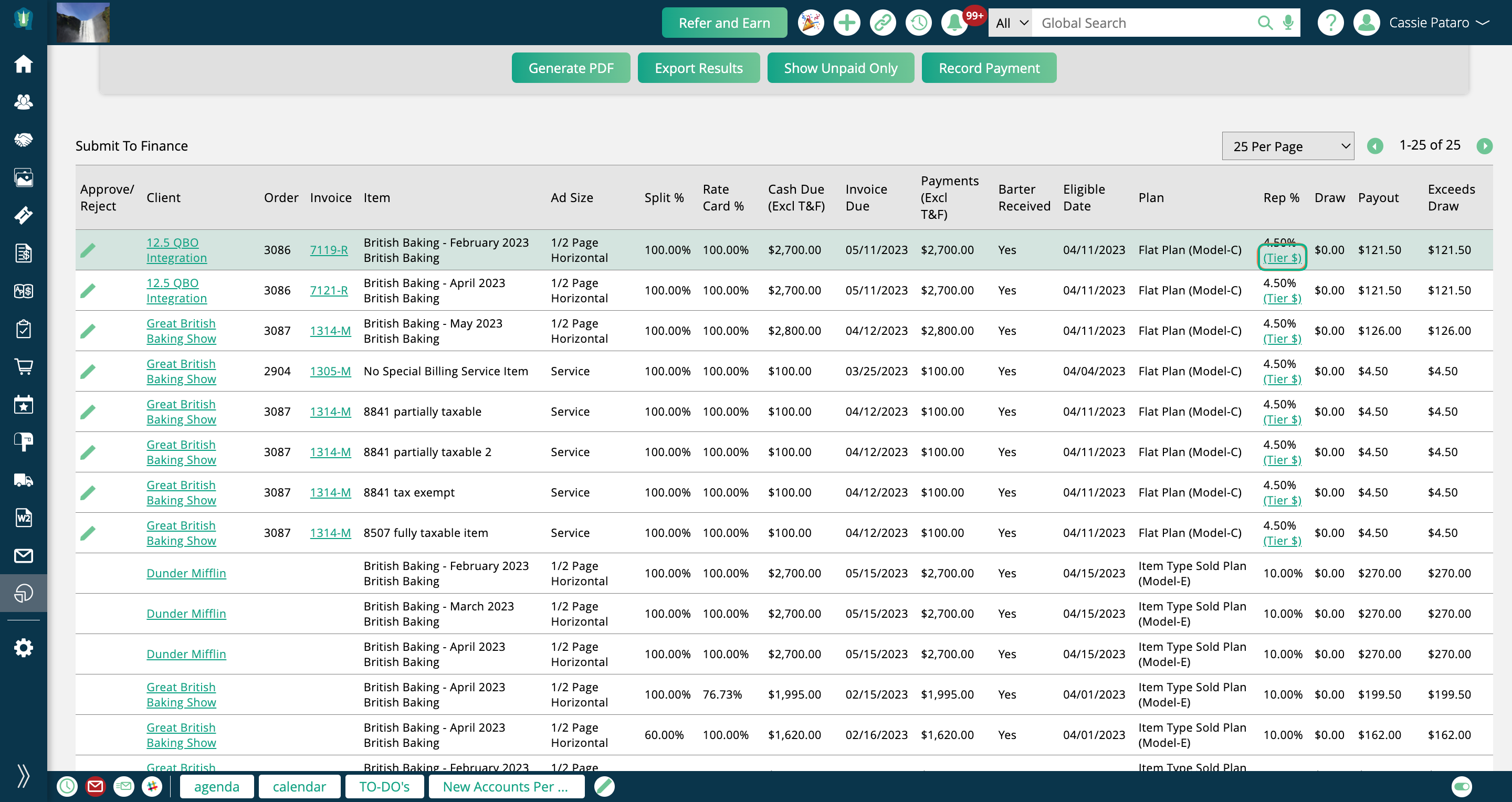1512x802 pixels.
Task: Click the chain link icon in header
Action: tap(882, 23)
